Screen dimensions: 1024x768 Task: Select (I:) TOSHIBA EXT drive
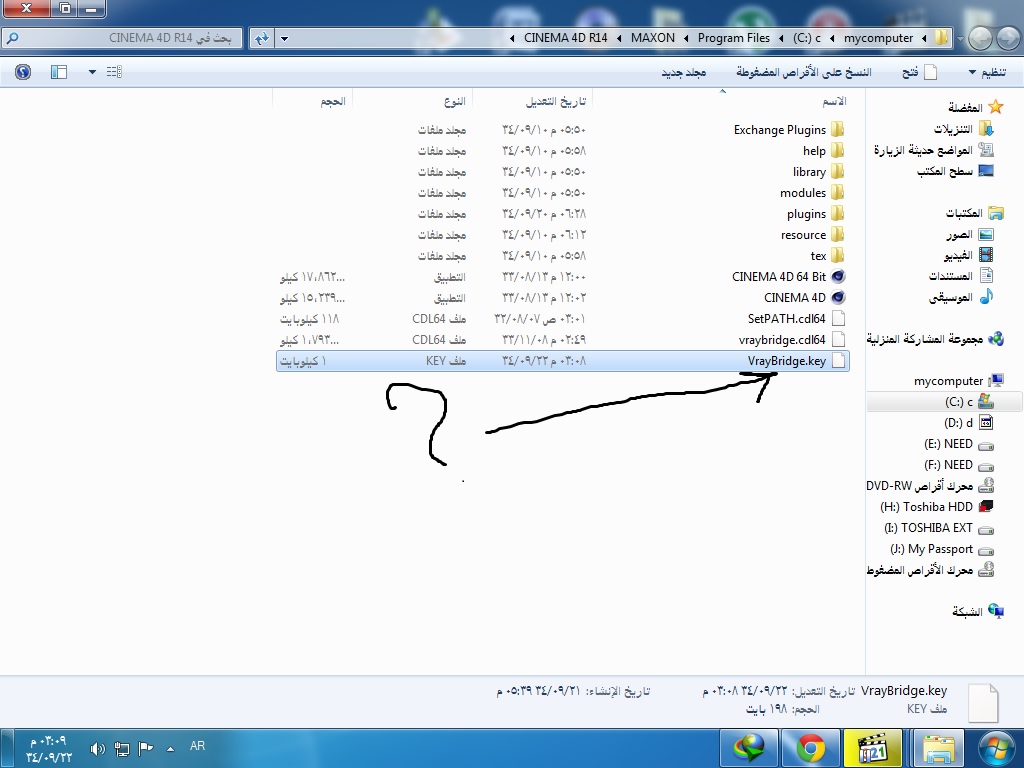(938, 528)
